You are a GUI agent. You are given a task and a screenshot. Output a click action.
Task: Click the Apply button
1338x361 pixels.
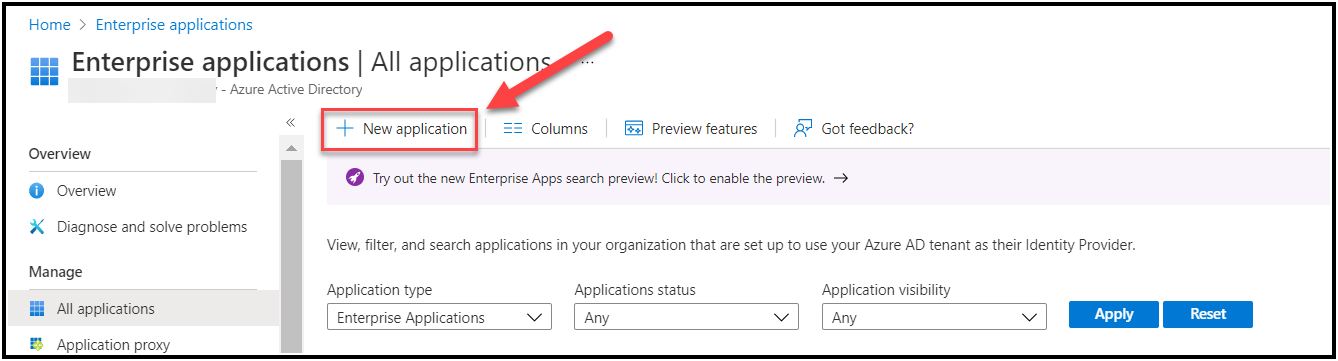[1114, 314]
